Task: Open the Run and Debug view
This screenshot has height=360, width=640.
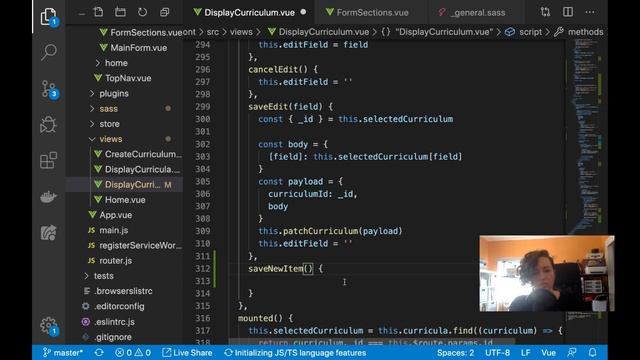Action: point(49,124)
